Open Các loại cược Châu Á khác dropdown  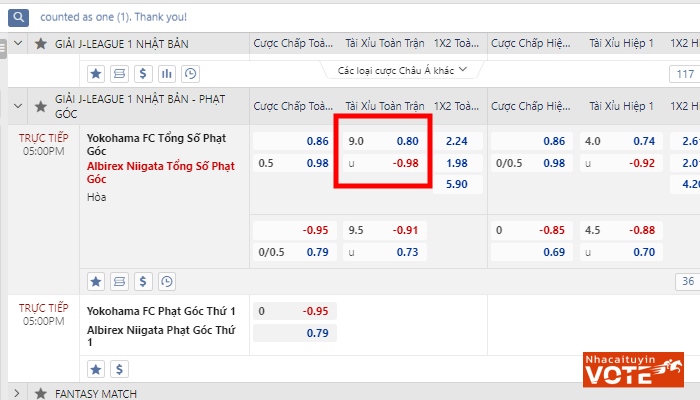[402, 71]
